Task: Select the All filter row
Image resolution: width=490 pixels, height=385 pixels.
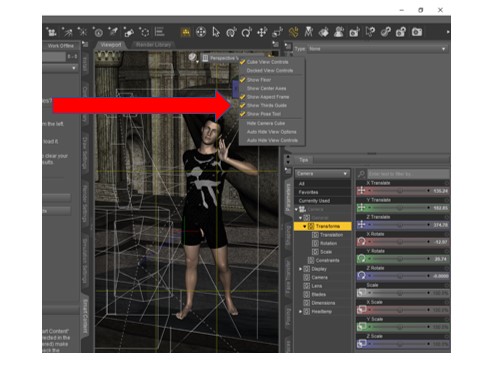Action: tap(322, 184)
